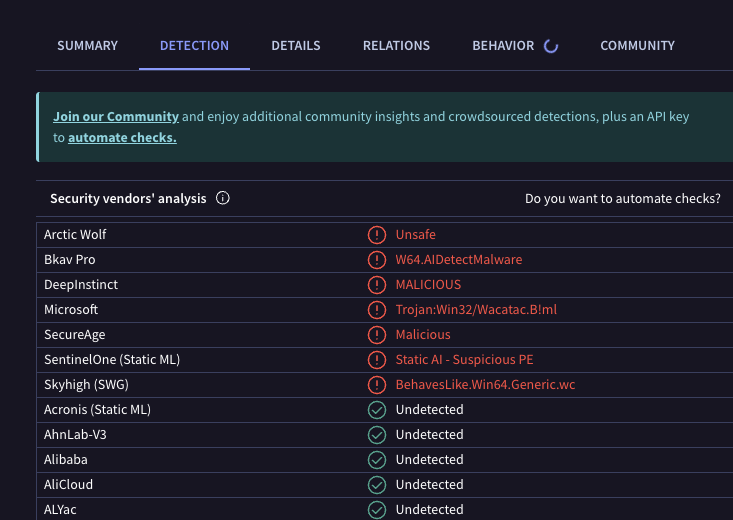
Task: Select the Unsafe detection result
Action: point(416,234)
